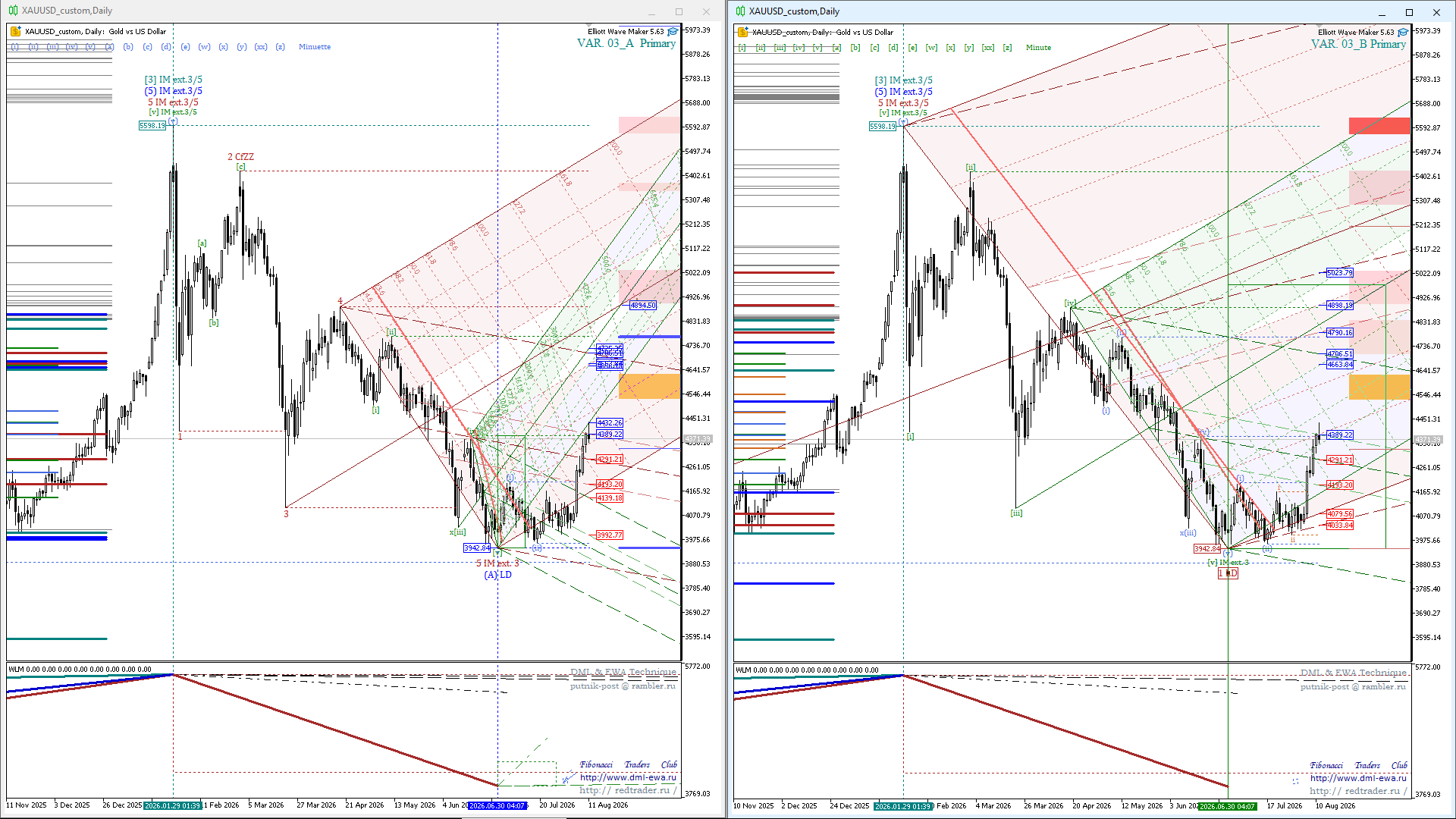Click the blue 2026.06.30 04:07 date marker
The image size is (1456, 819).
click(497, 805)
